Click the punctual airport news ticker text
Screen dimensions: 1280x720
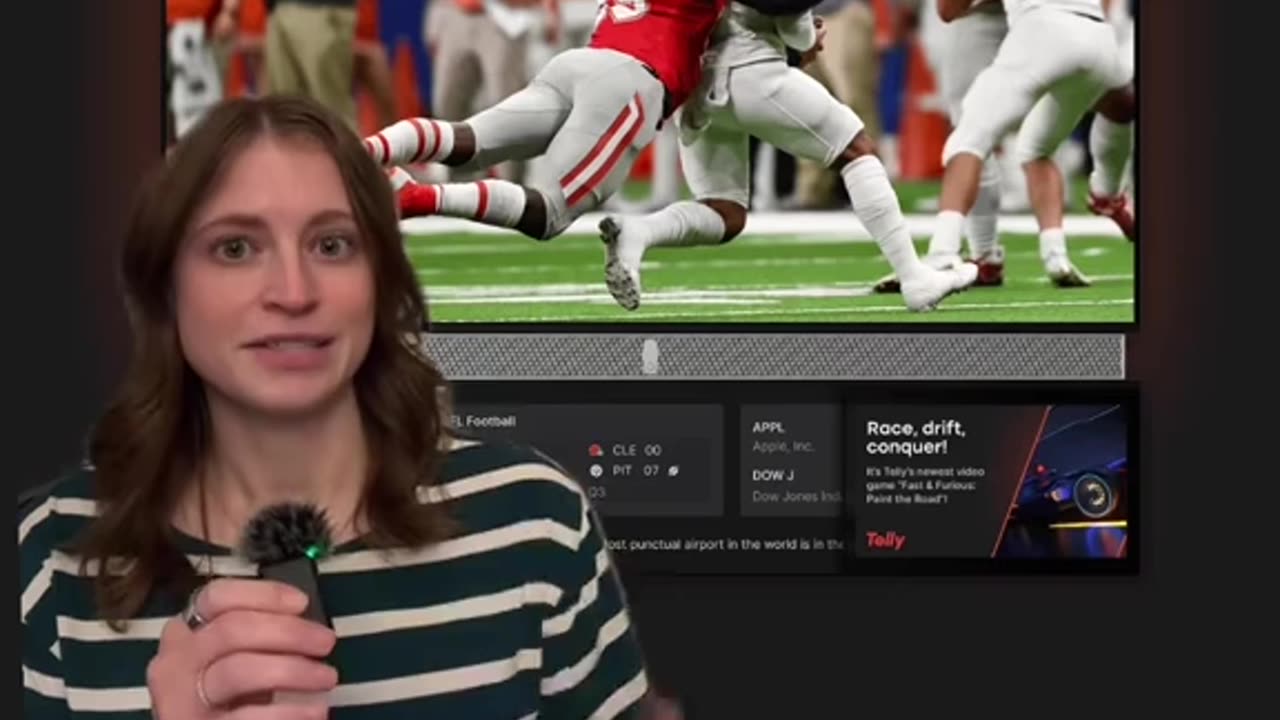point(723,545)
